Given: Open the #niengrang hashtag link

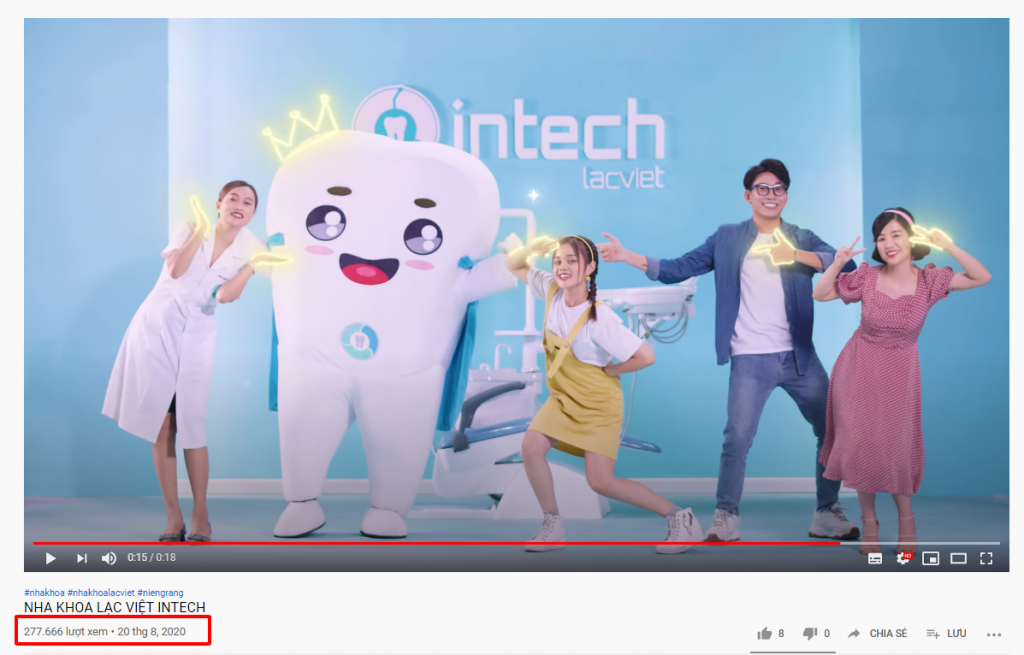Looking at the screenshot, I should [161, 593].
